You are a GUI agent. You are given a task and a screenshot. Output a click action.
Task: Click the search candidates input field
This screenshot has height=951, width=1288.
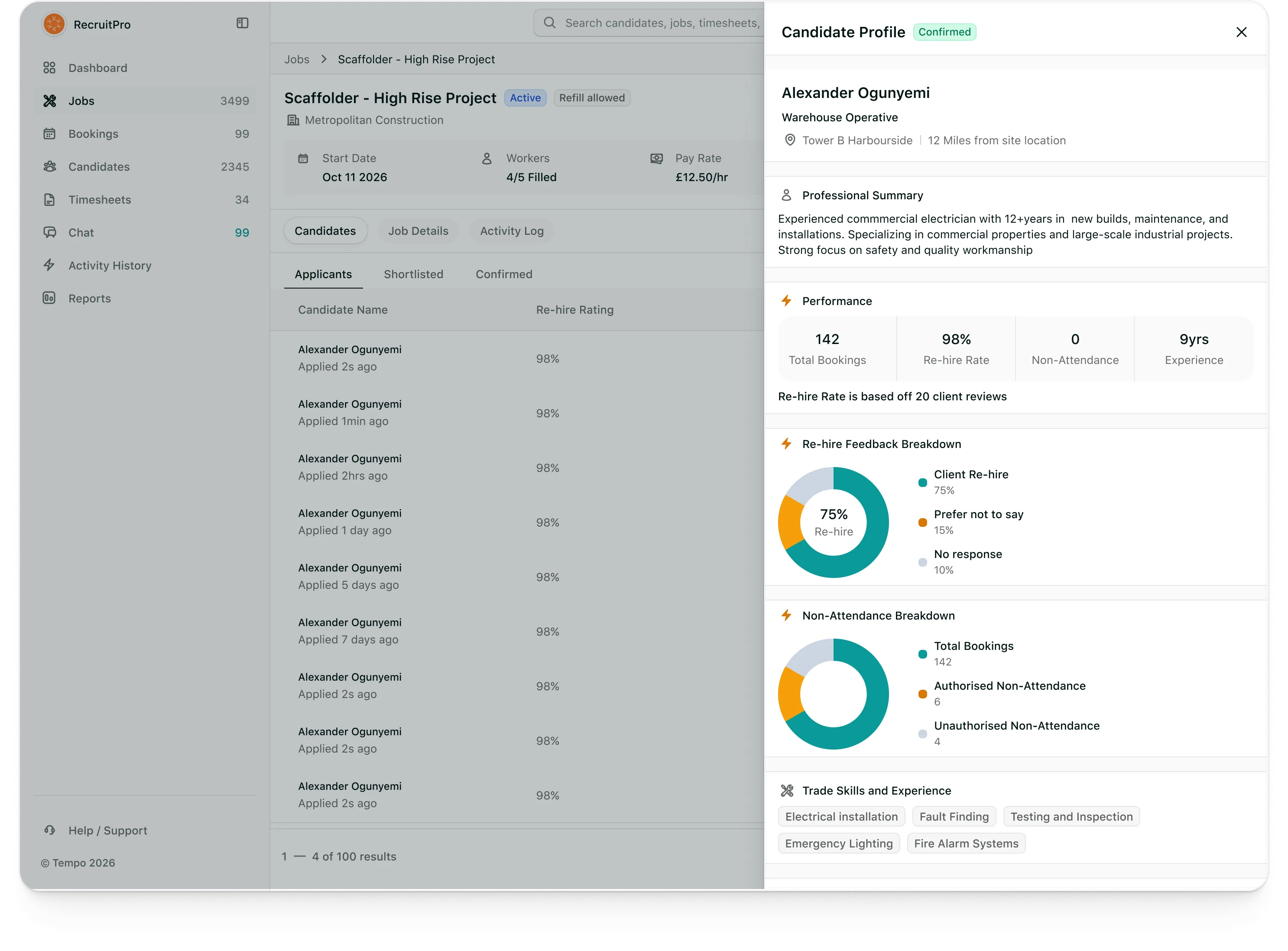(649, 23)
